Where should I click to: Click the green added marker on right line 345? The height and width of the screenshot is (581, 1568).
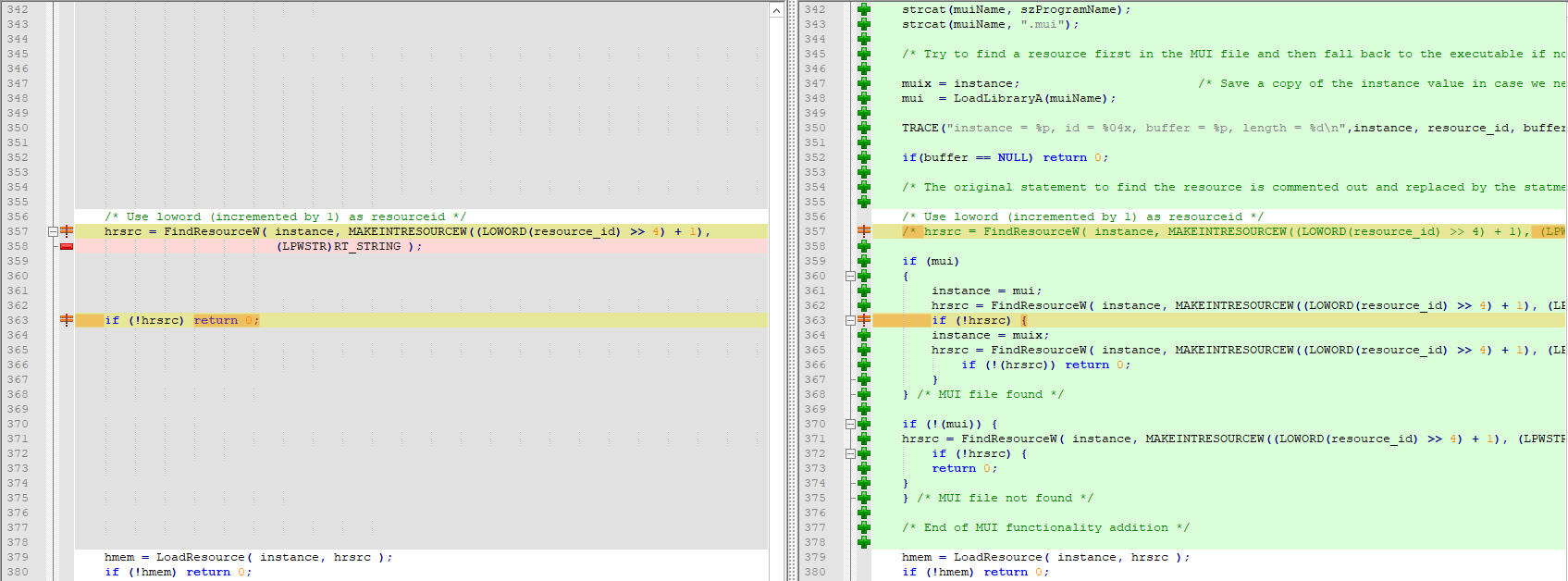864,54
